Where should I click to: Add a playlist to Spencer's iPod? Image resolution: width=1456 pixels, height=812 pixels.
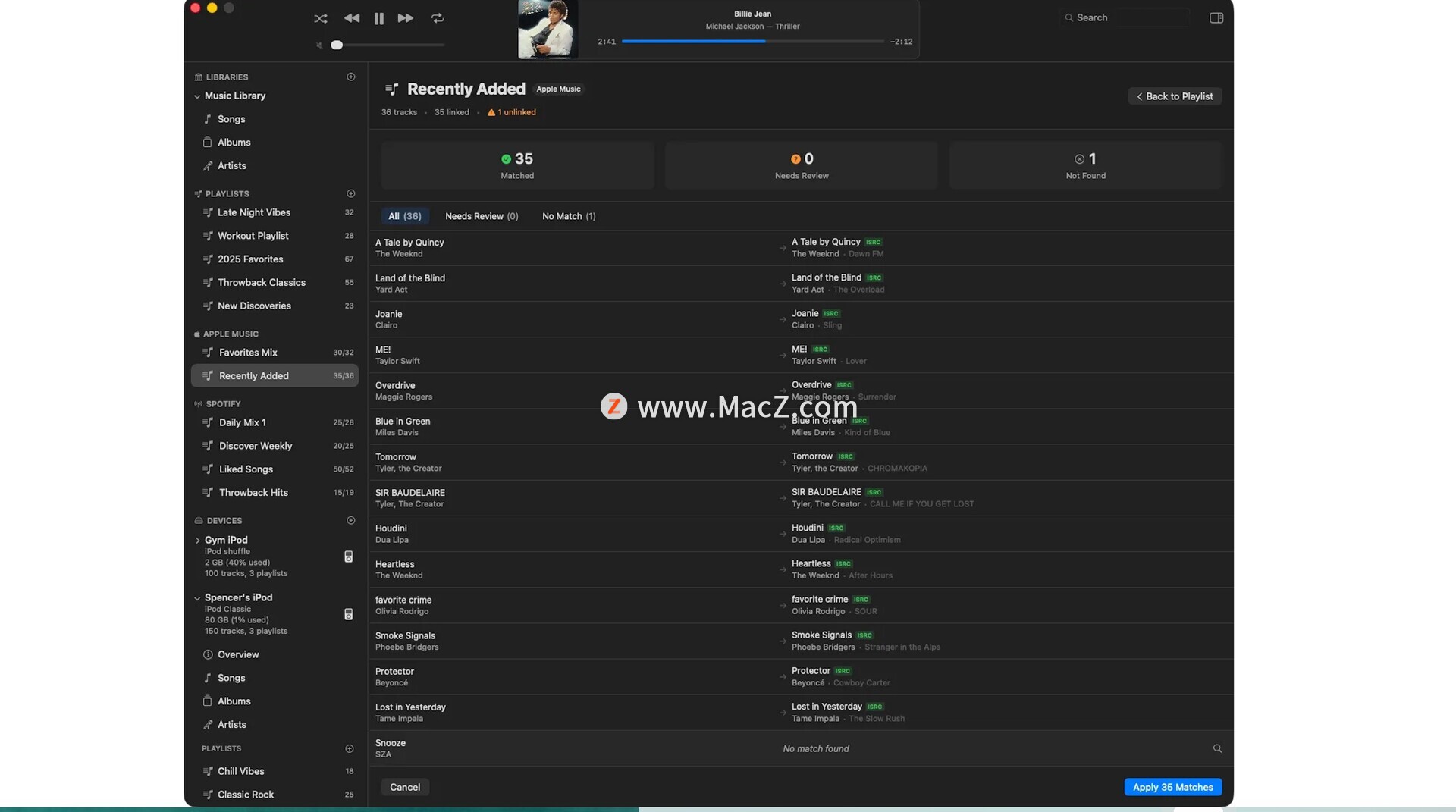point(350,749)
